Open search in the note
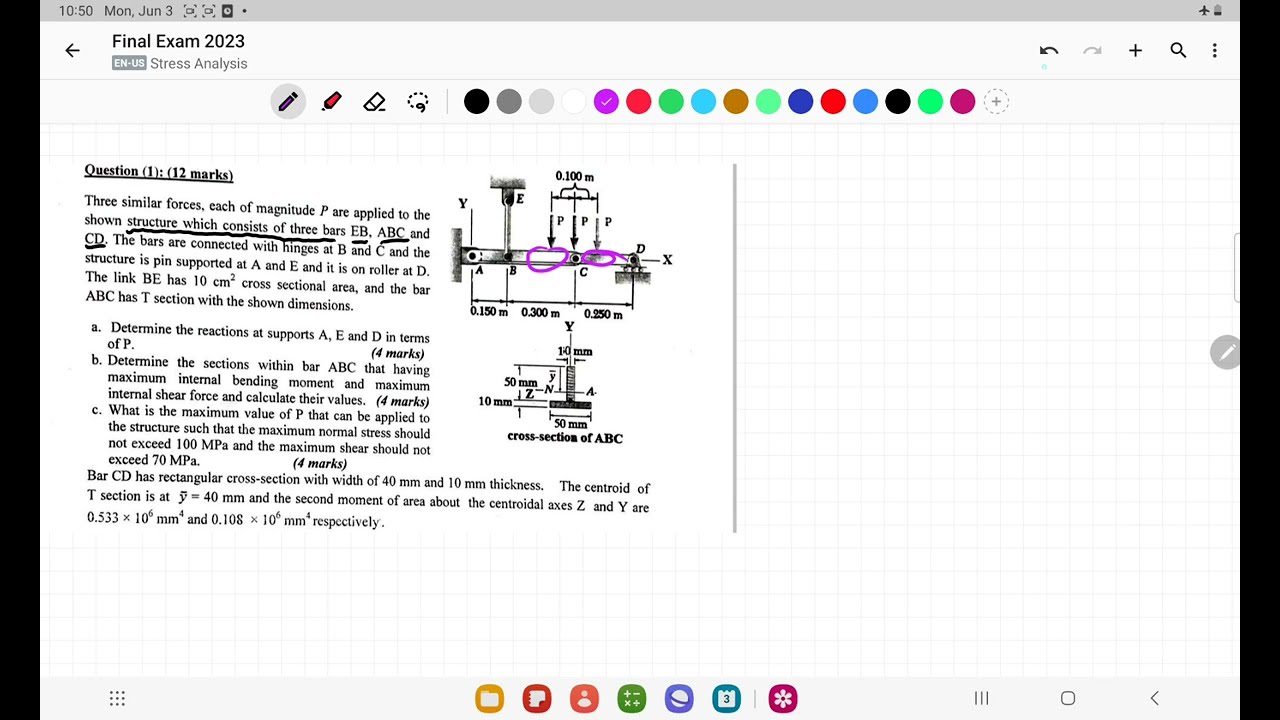This screenshot has width=1280, height=720. (x=1178, y=51)
